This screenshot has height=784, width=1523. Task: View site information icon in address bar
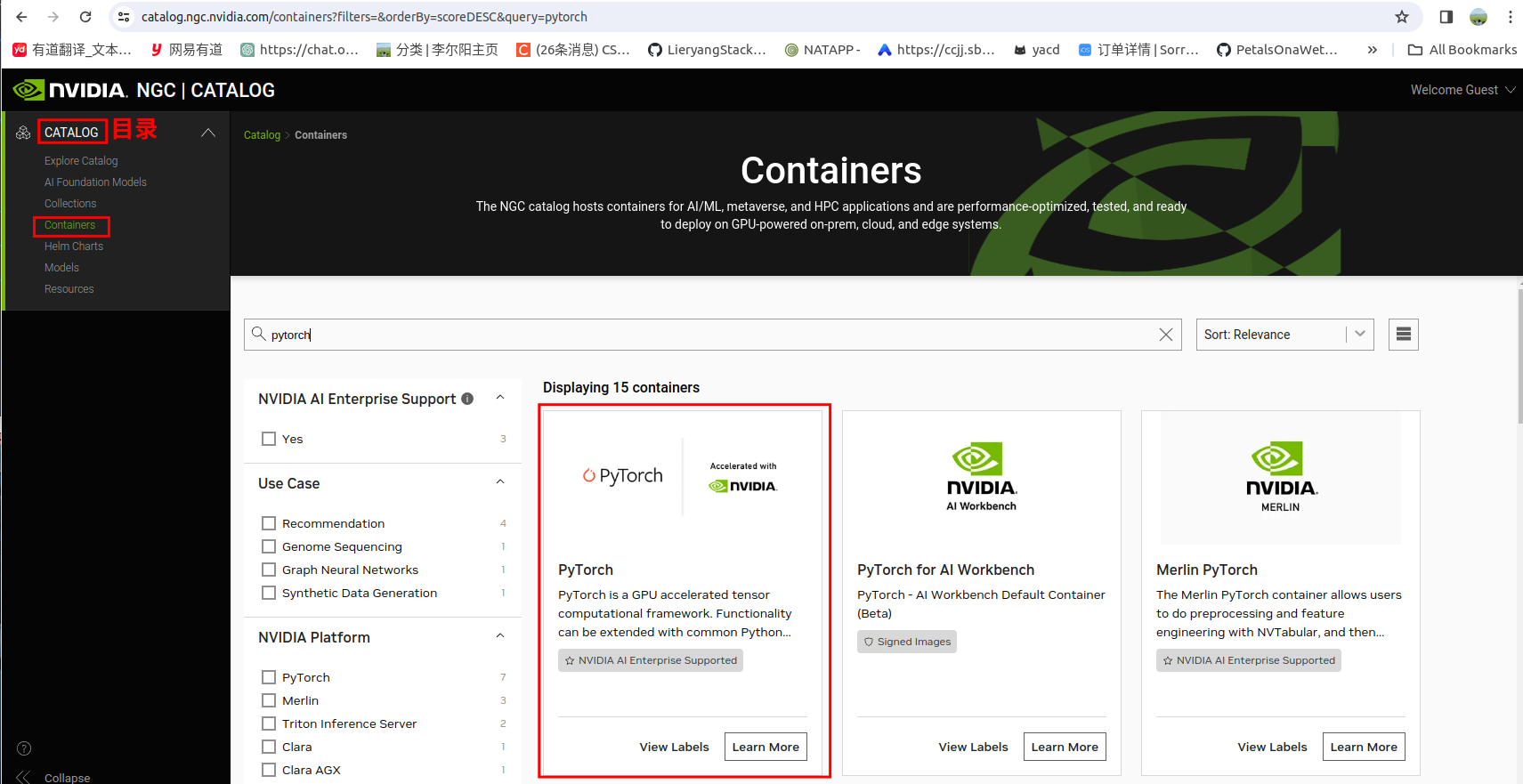point(124,17)
